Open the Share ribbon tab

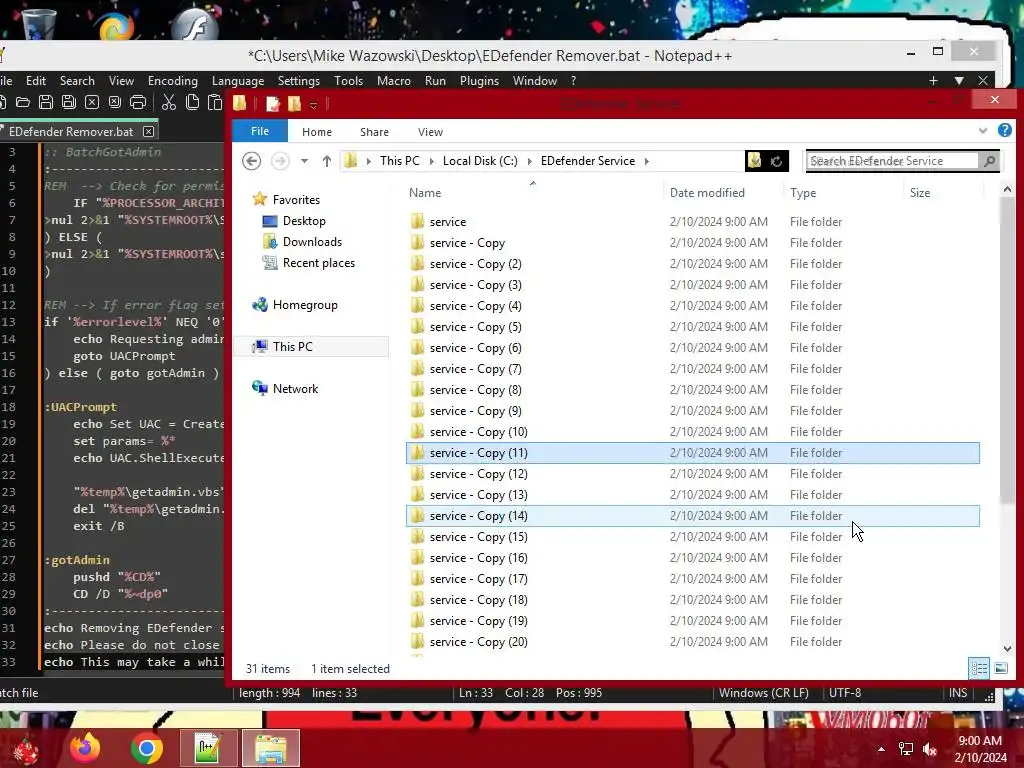point(374,132)
